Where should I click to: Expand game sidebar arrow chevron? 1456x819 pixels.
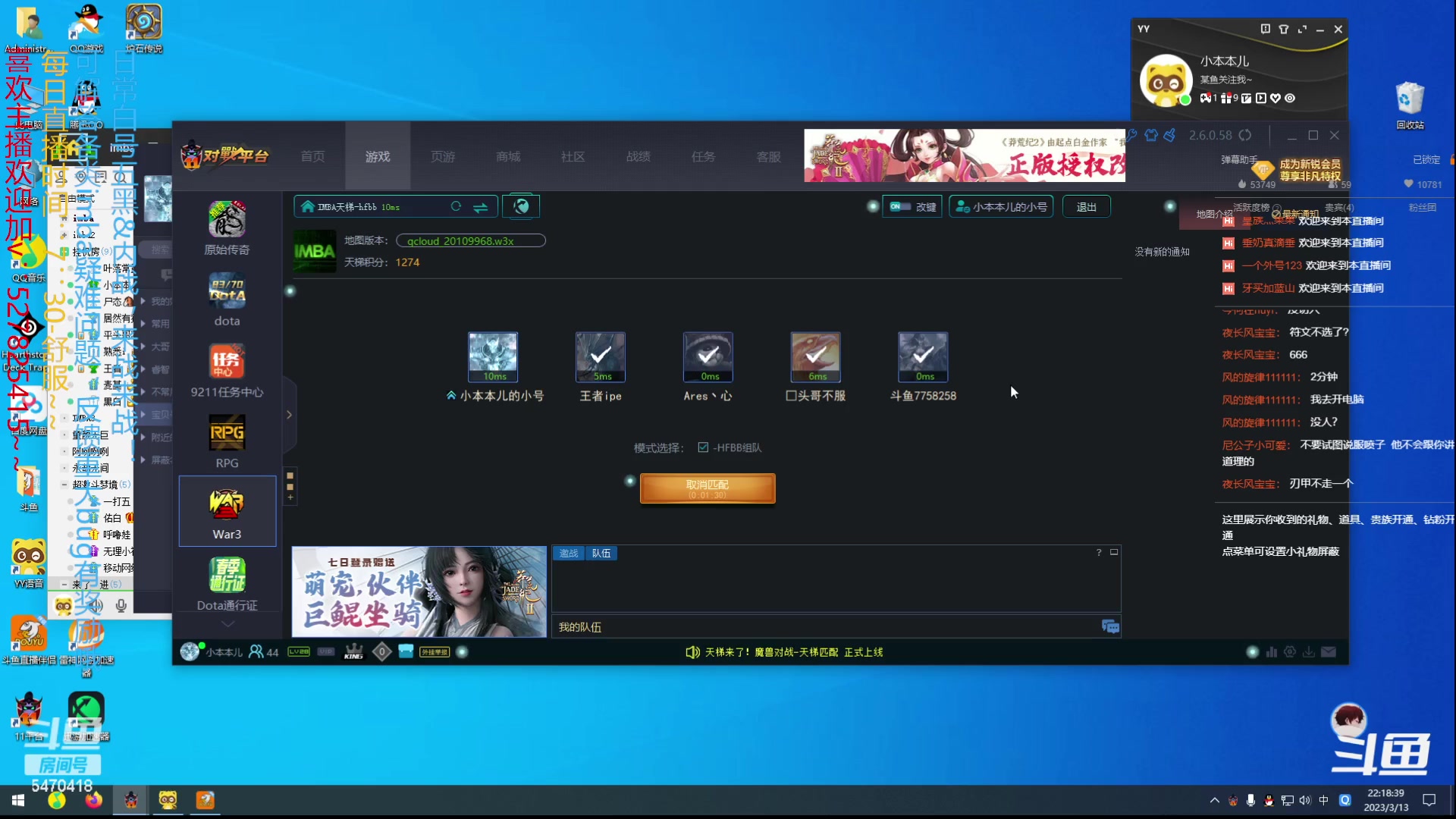pos(289,415)
